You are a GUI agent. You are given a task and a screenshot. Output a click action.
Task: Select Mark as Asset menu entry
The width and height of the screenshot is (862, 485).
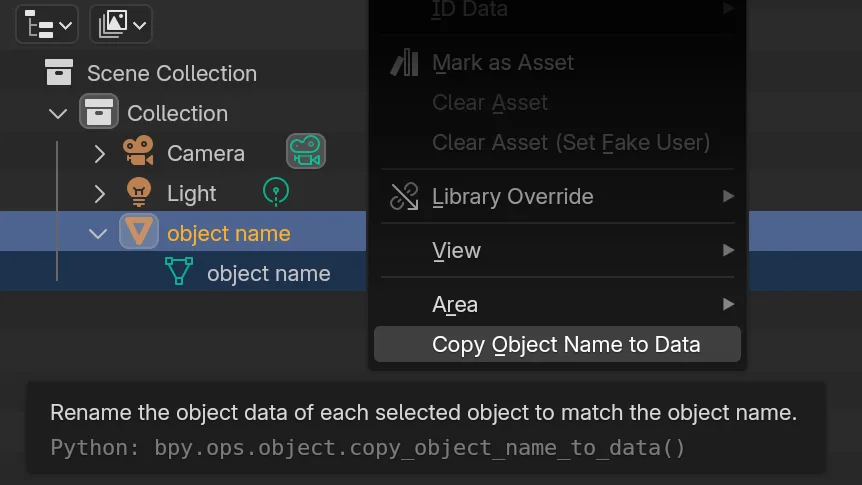[503, 63]
